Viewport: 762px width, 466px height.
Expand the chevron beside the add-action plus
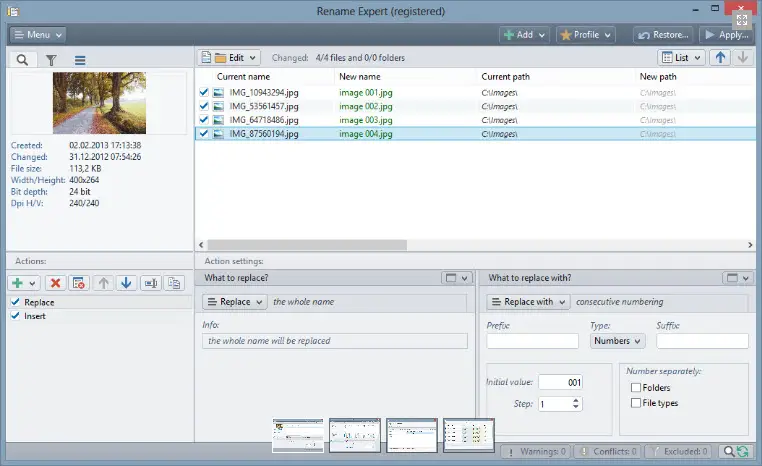coord(32,283)
